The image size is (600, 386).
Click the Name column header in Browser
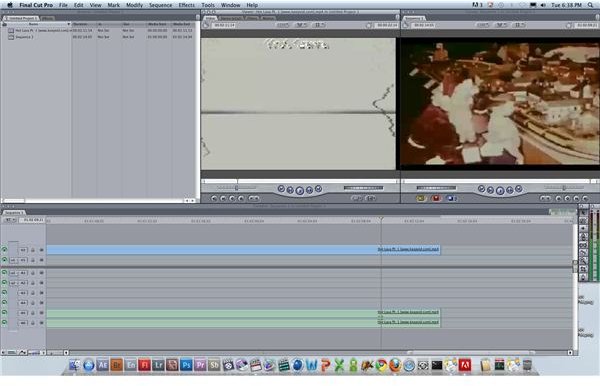coord(37,24)
